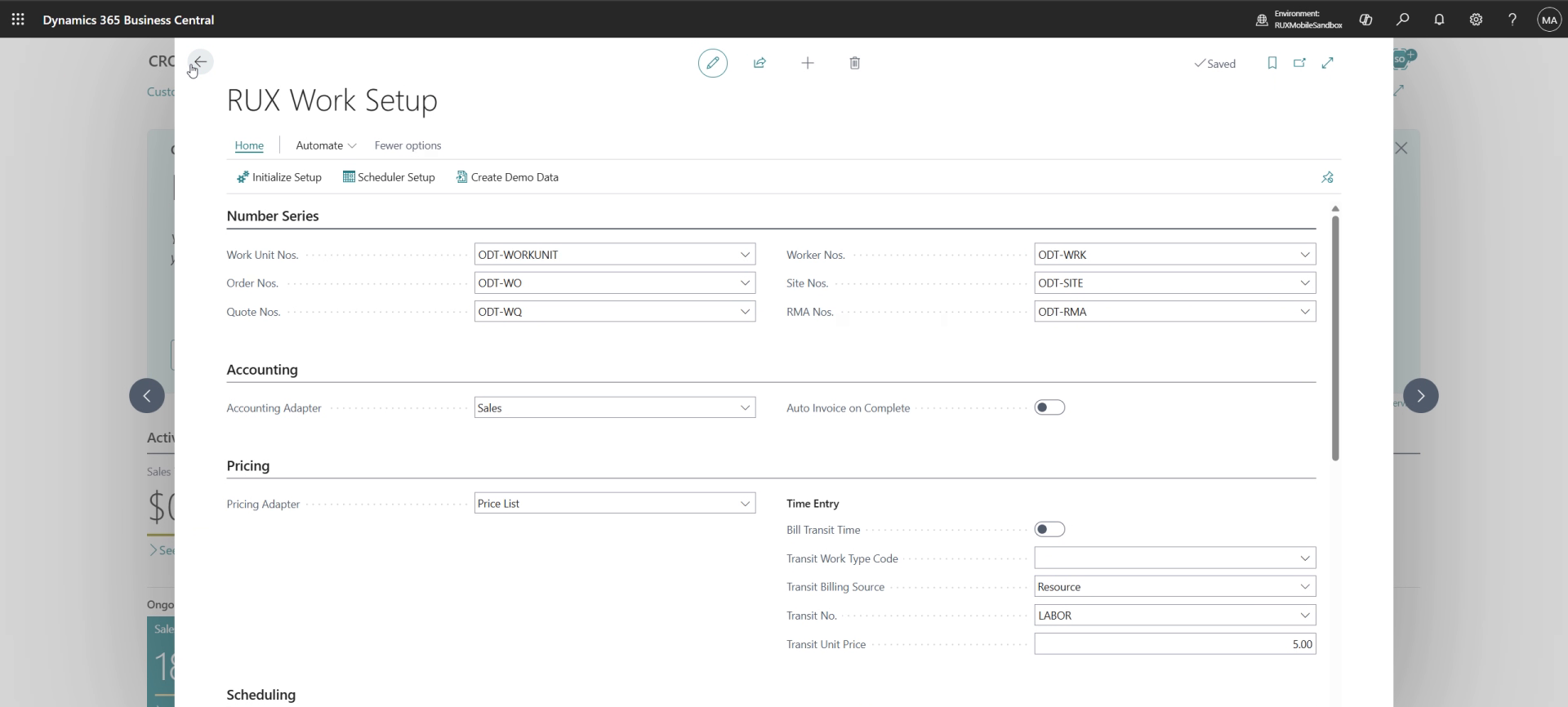Go to previous record arrow

pyautogui.click(x=147, y=396)
